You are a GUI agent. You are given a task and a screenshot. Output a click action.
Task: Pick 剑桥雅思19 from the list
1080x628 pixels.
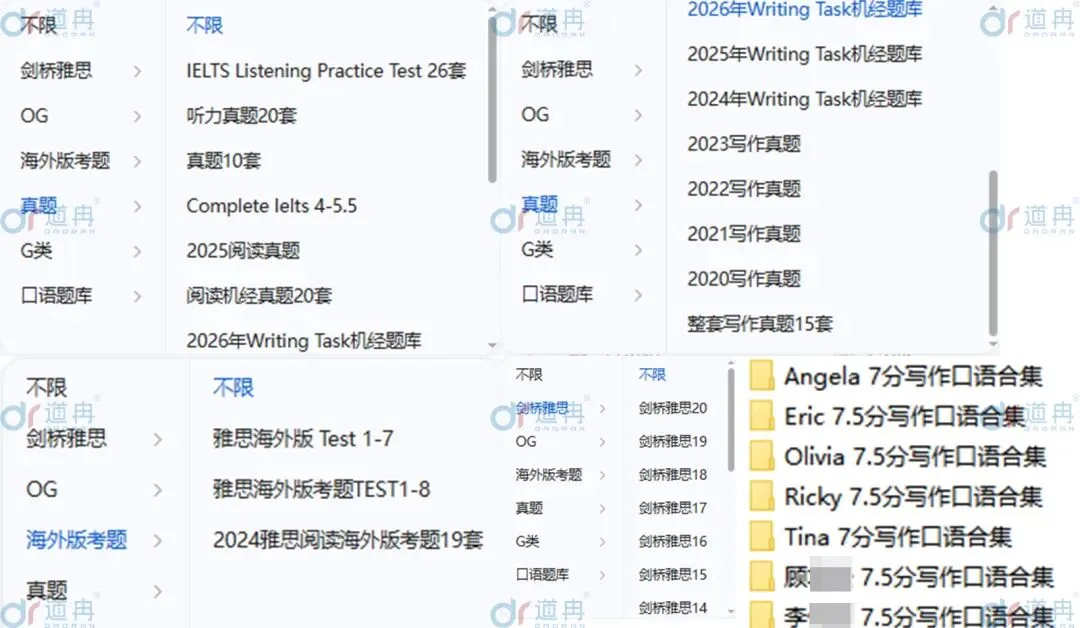click(x=672, y=441)
